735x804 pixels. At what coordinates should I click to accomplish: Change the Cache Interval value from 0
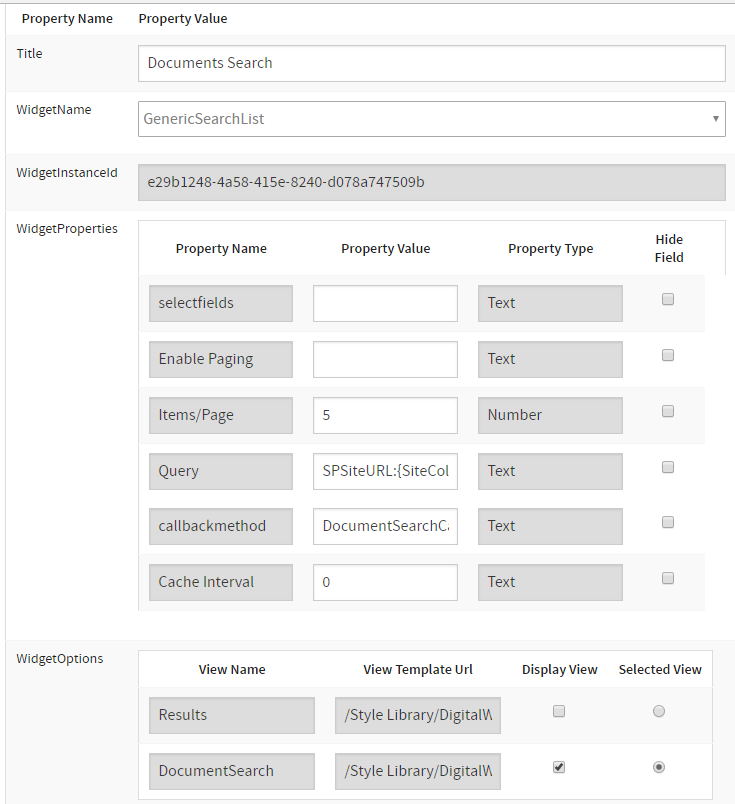coord(385,582)
